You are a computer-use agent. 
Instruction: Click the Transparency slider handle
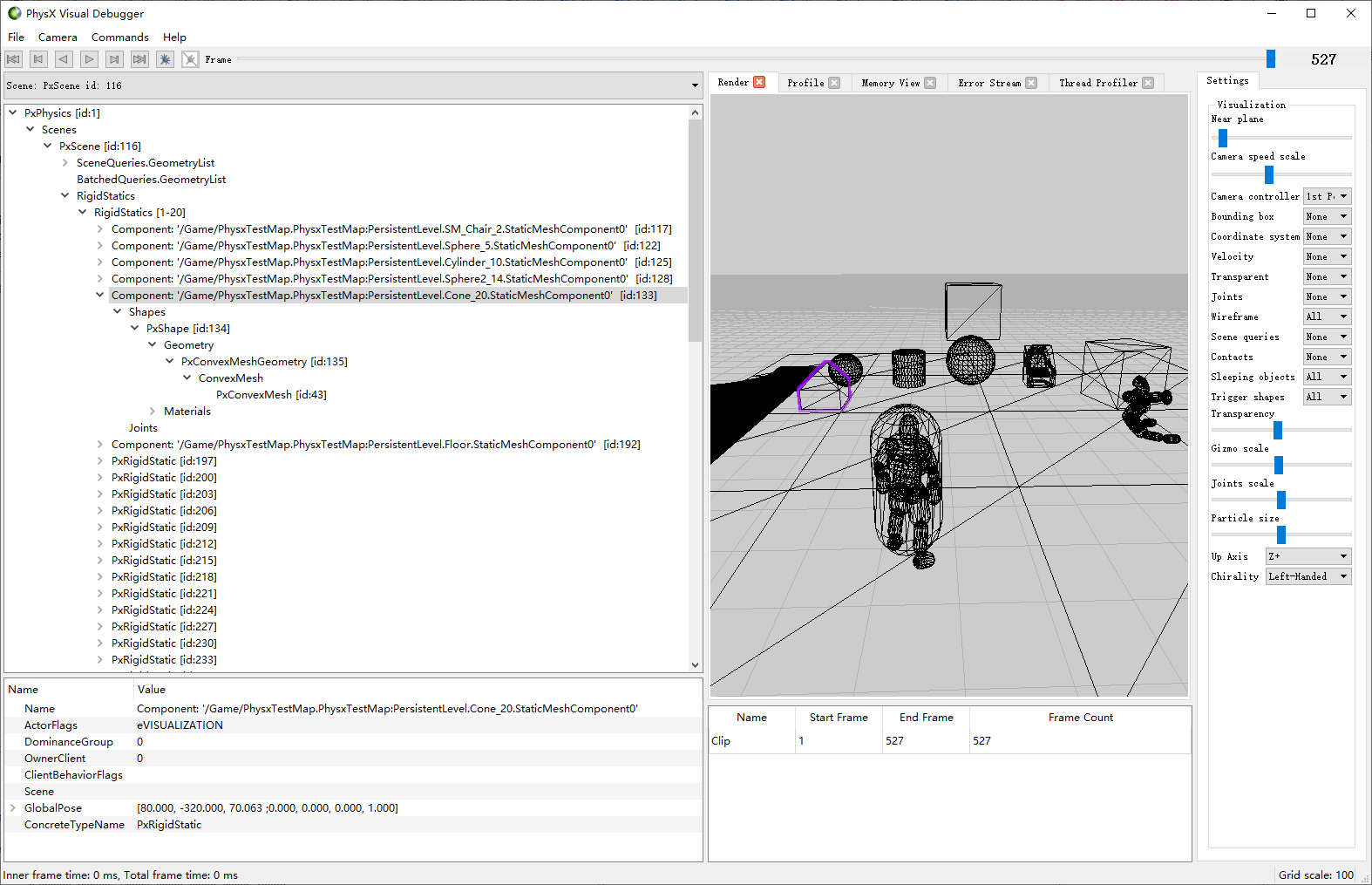(x=1278, y=430)
